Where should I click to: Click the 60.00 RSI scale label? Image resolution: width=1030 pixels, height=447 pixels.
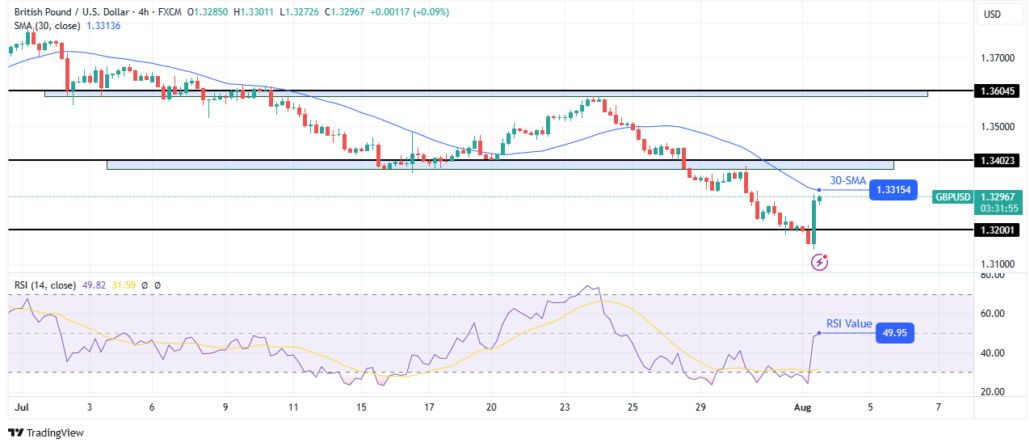tap(991, 314)
